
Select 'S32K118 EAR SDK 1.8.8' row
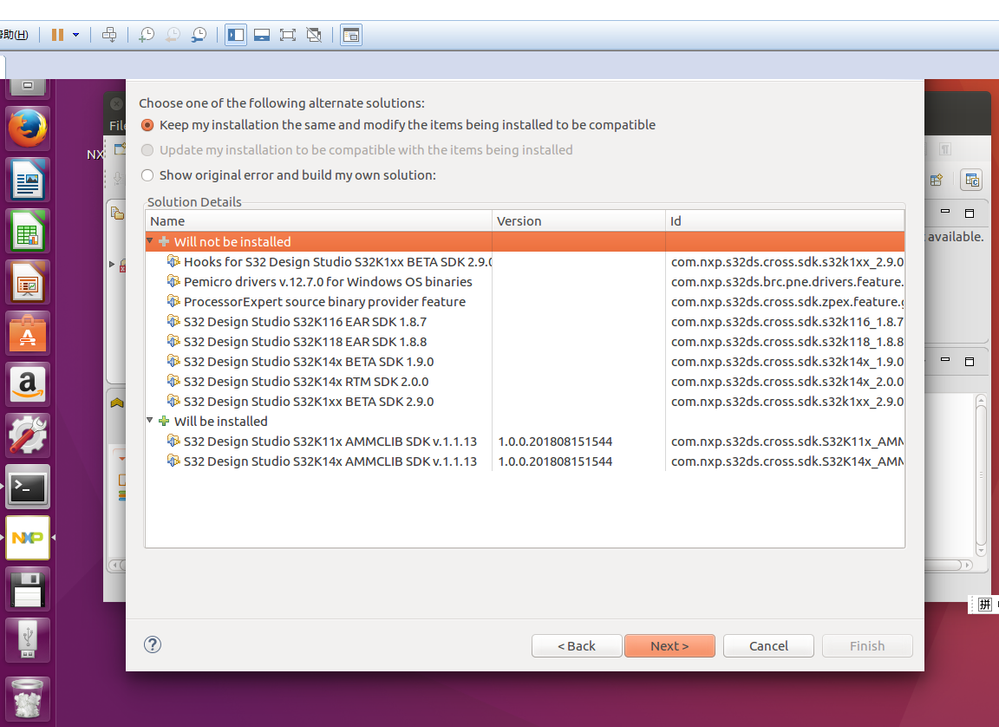[x=525, y=342]
